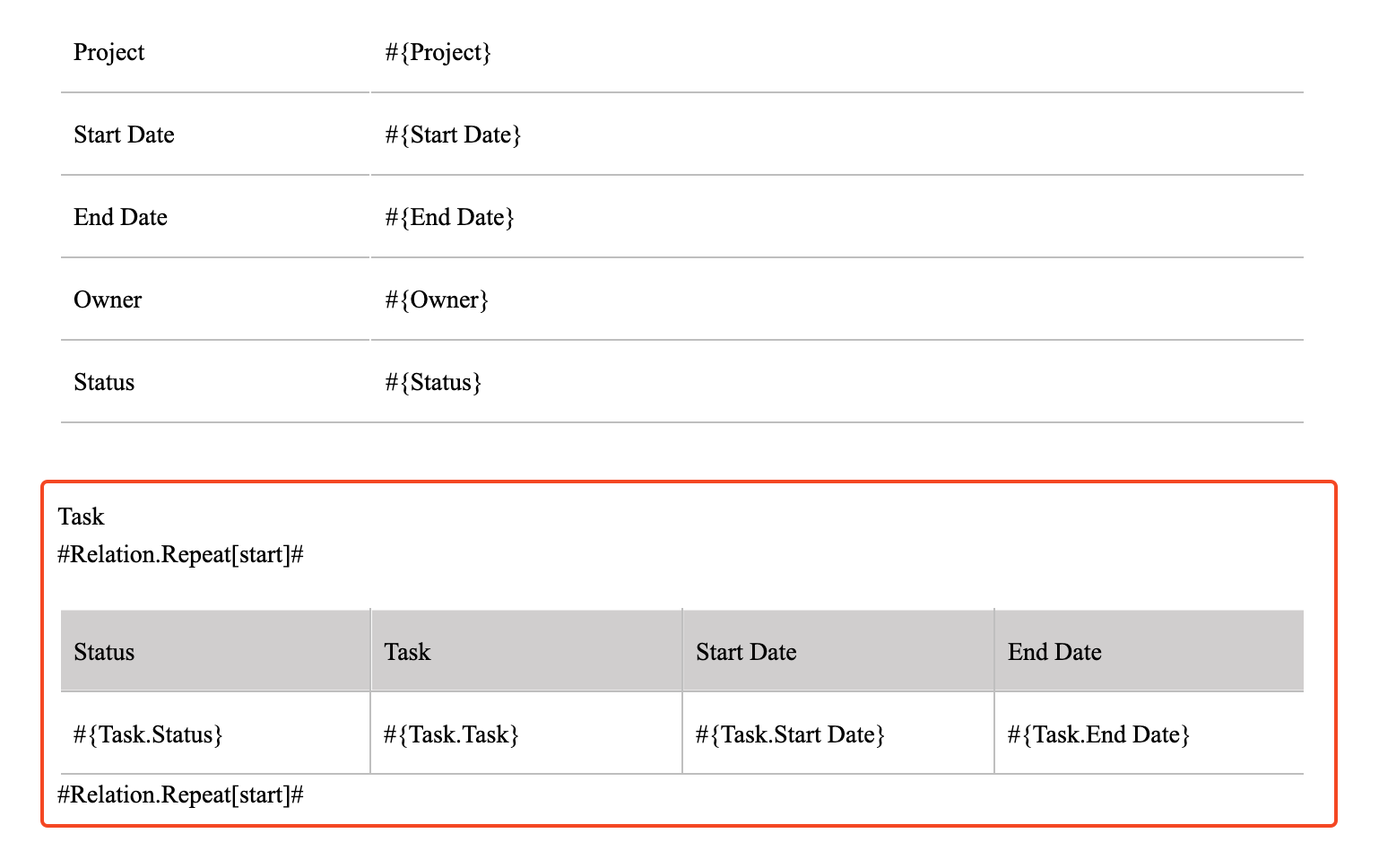The height and width of the screenshot is (868, 1379).
Task: Select the #{Status} placeholder in project table
Action: click(x=433, y=382)
